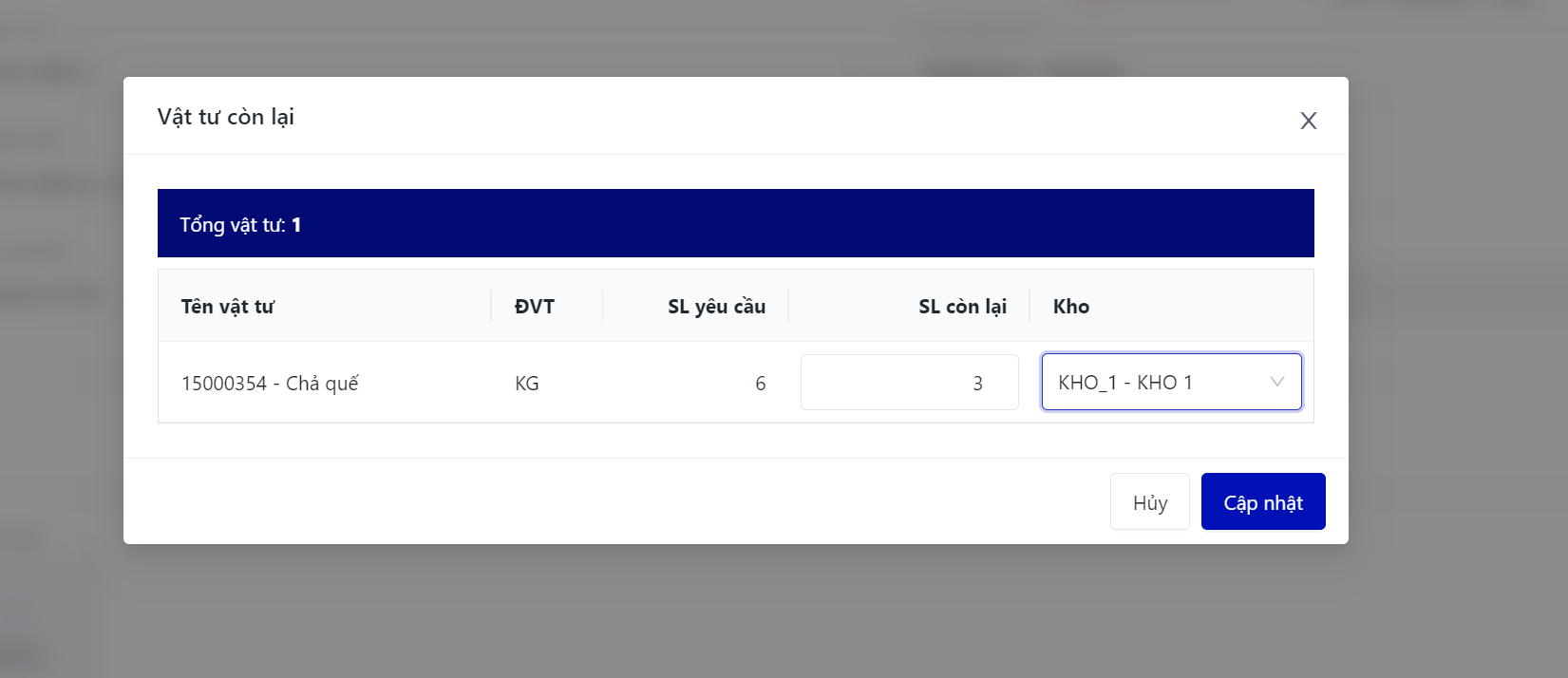Click the divider between SL còn lại and Kho headers
Viewport: 1568px width, 678px height.
pos(1030,307)
